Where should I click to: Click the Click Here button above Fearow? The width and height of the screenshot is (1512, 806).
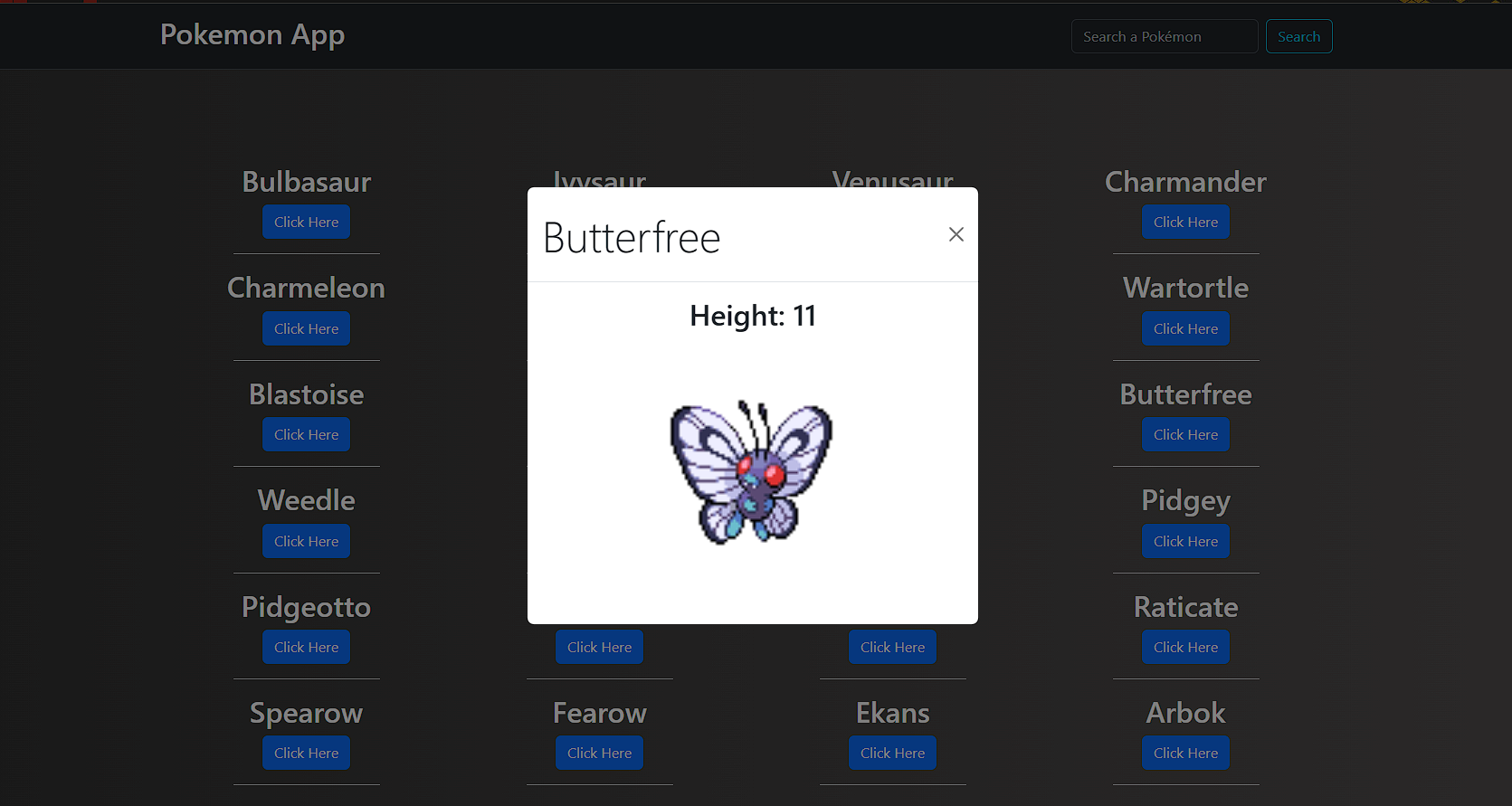click(x=599, y=647)
